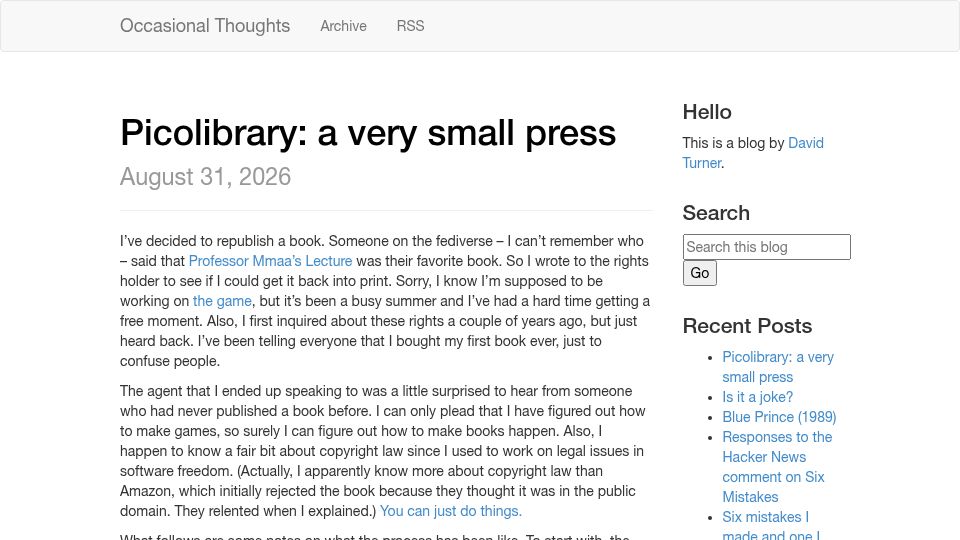Image resolution: width=960 pixels, height=540 pixels.
Task: Follow the Professor Mmaa's Lecture link
Action: click(x=270, y=261)
